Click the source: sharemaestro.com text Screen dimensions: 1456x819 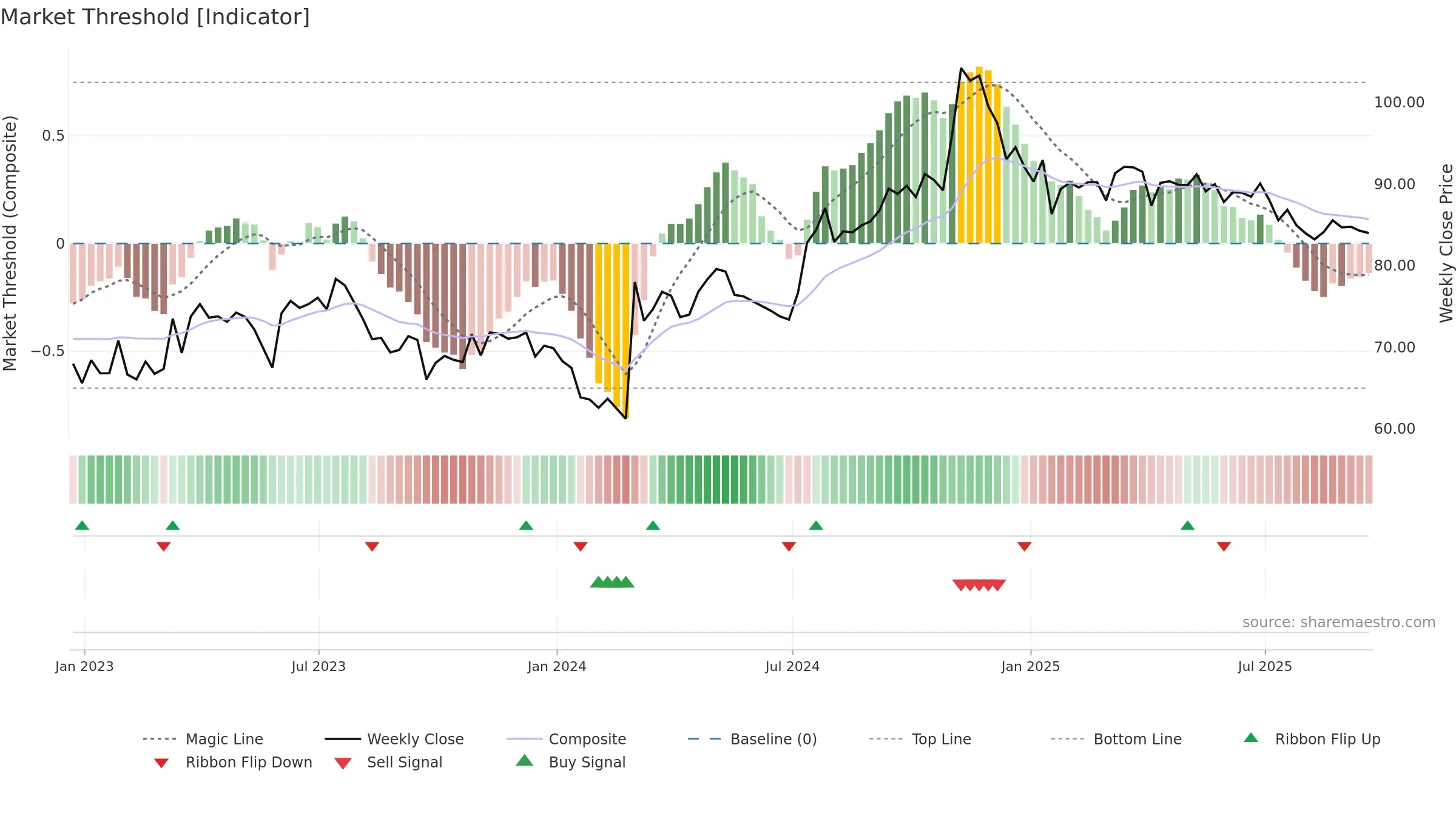[1339, 622]
